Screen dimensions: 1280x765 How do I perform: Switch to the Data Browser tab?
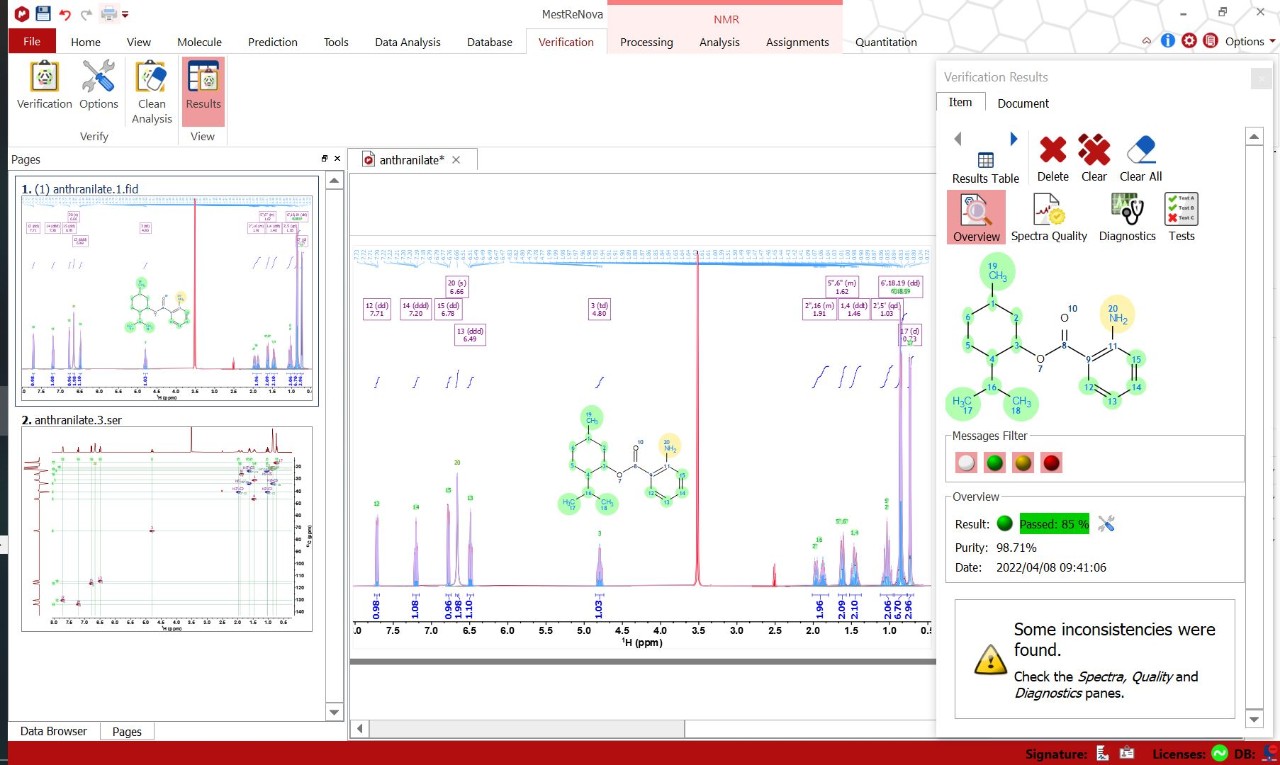53,731
